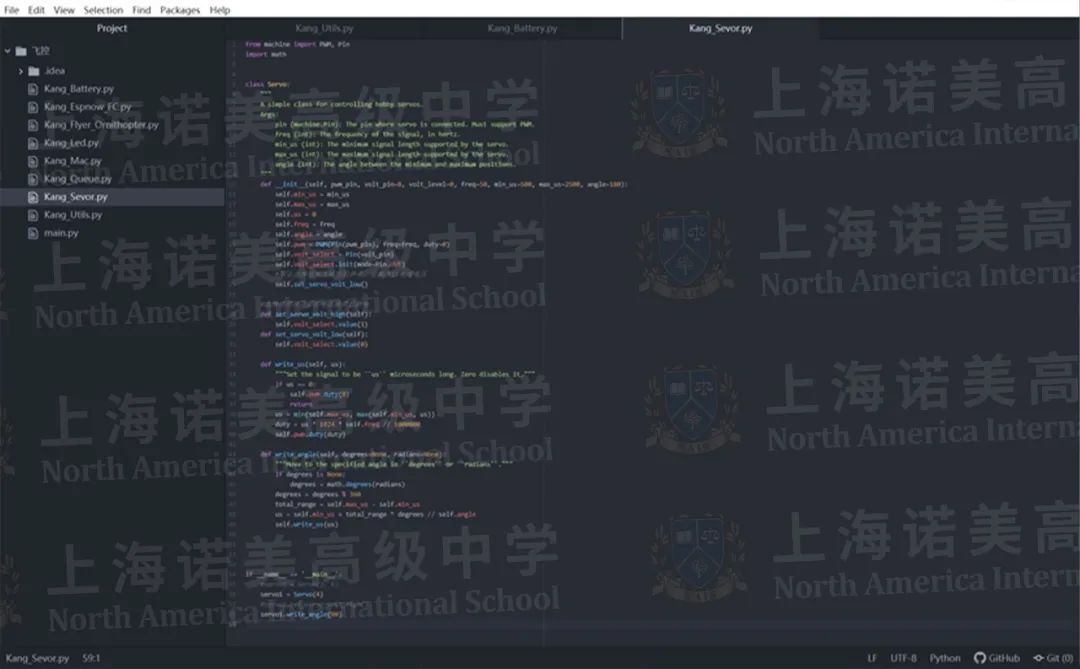Click the file icon of selected Kang_Sevor.py
Viewport: 1080px width, 669px height.
(32, 196)
